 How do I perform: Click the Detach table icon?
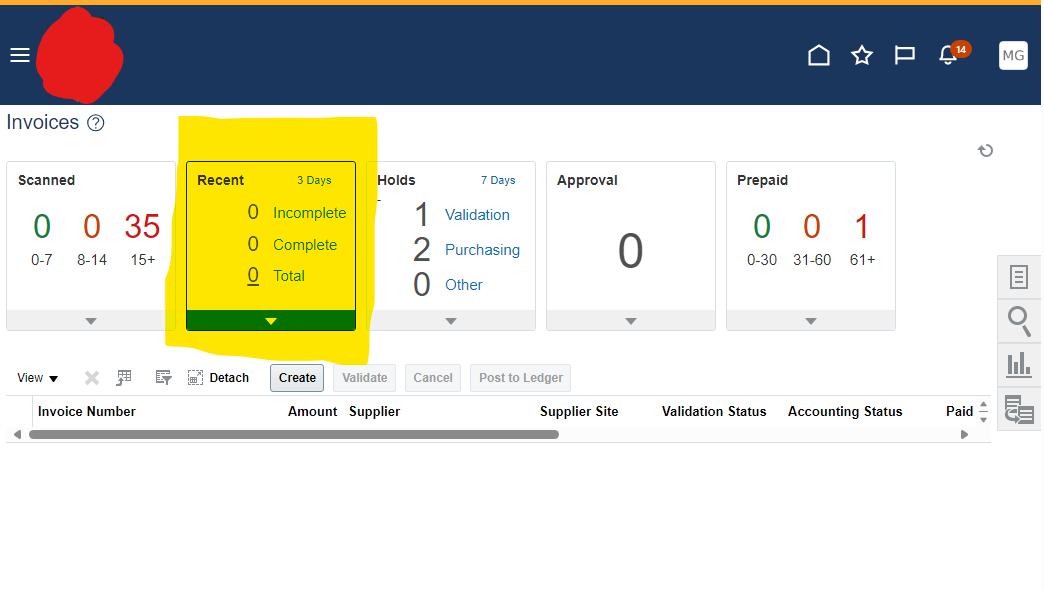[x=218, y=377]
